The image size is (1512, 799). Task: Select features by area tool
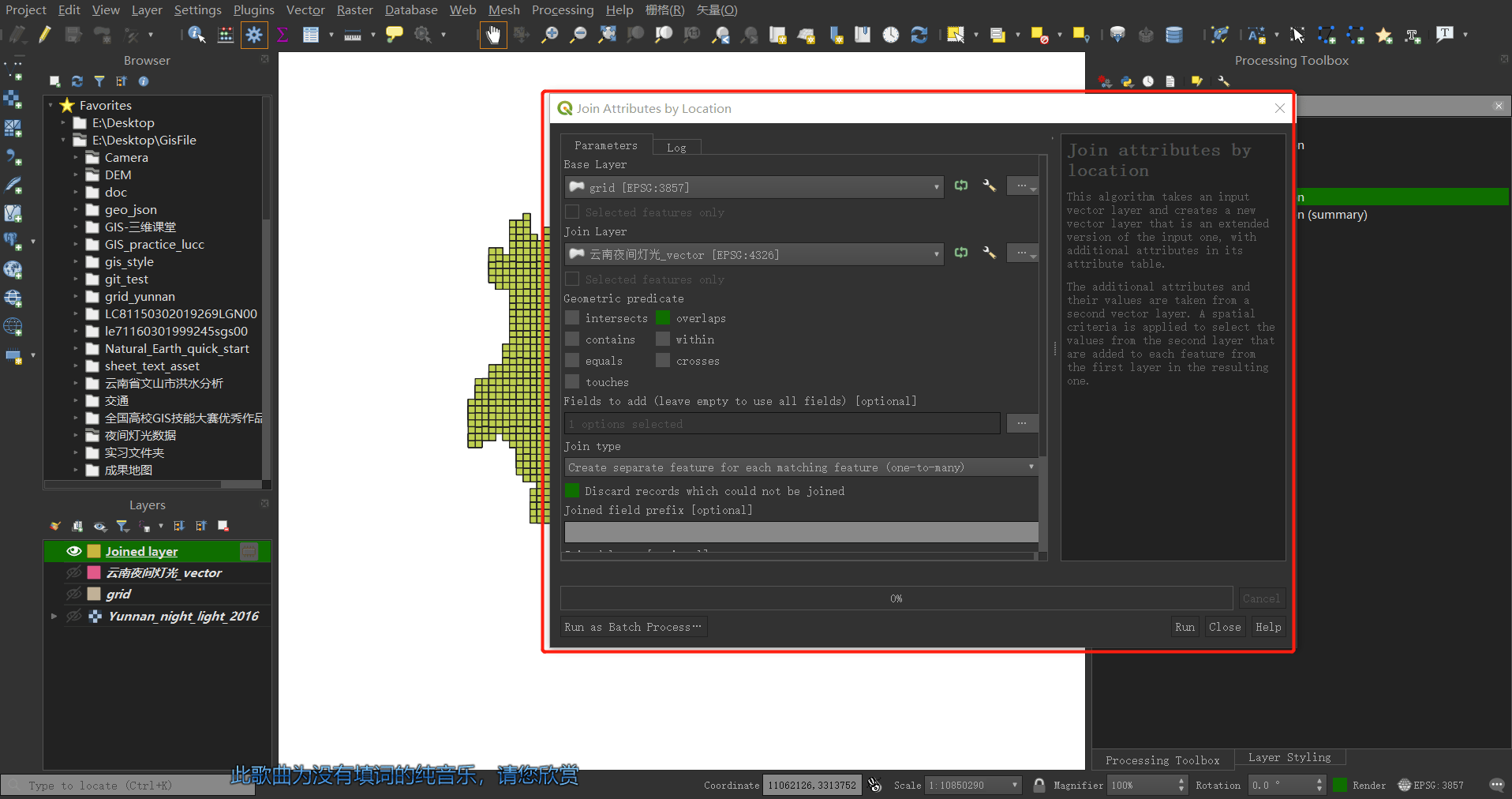(x=956, y=35)
